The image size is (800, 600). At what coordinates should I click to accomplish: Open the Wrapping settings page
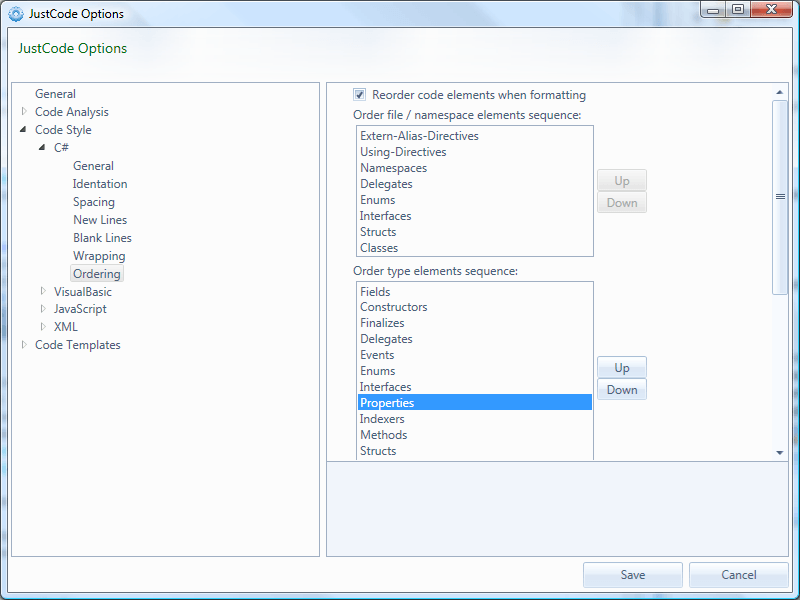click(99, 256)
